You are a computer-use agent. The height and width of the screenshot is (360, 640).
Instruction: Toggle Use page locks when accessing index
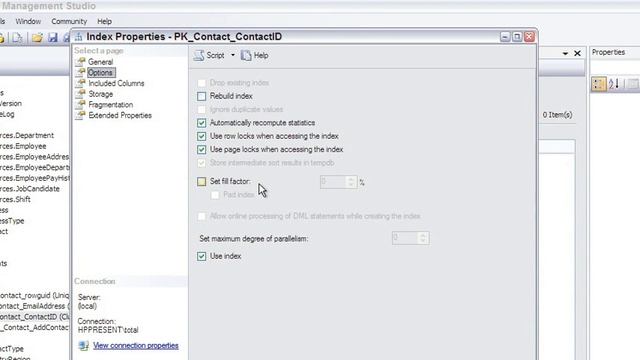(202, 150)
